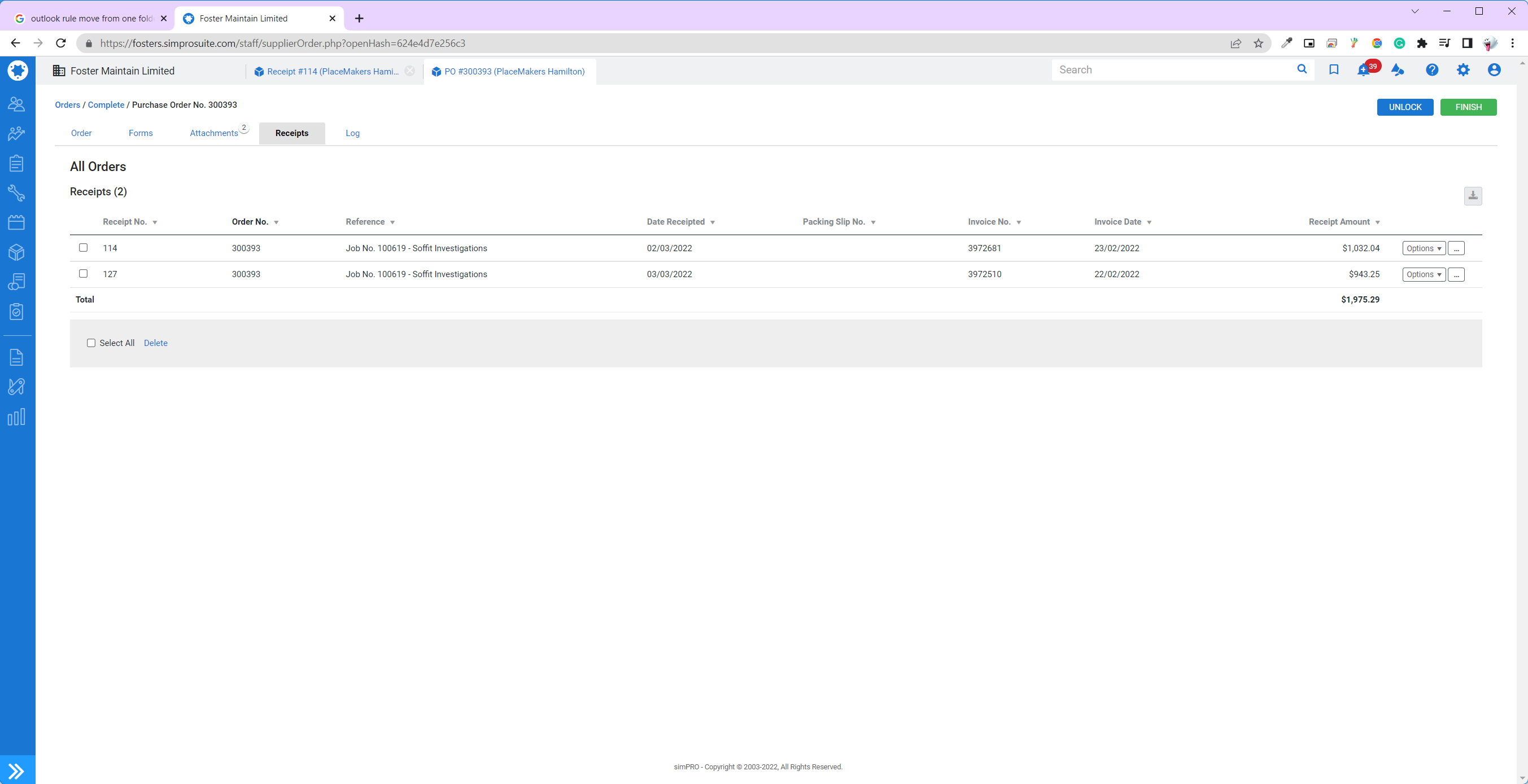Screen dimensions: 1528x784
Task: Click into the Search input field
Action: pos(1175,69)
